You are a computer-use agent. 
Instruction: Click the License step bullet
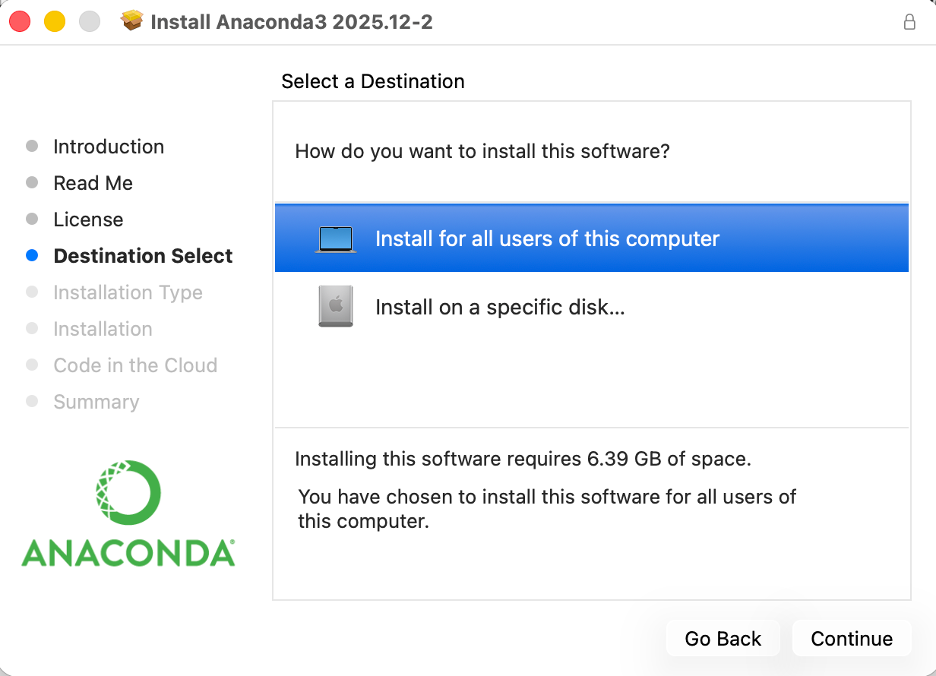pos(32,220)
